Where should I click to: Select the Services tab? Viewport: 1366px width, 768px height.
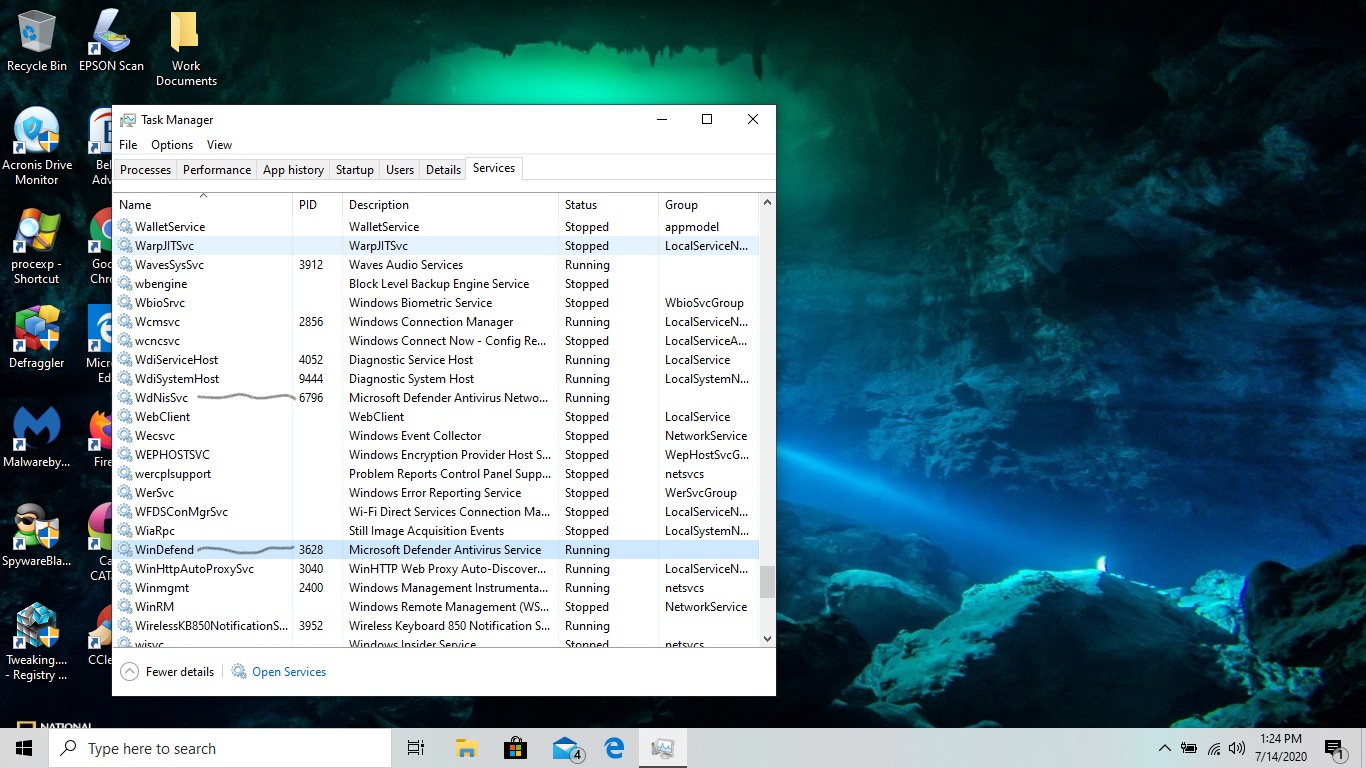(x=494, y=168)
